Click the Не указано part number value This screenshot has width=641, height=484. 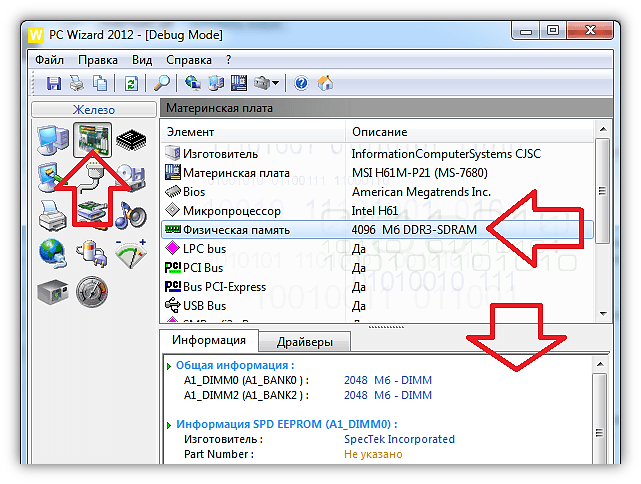(x=373, y=455)
